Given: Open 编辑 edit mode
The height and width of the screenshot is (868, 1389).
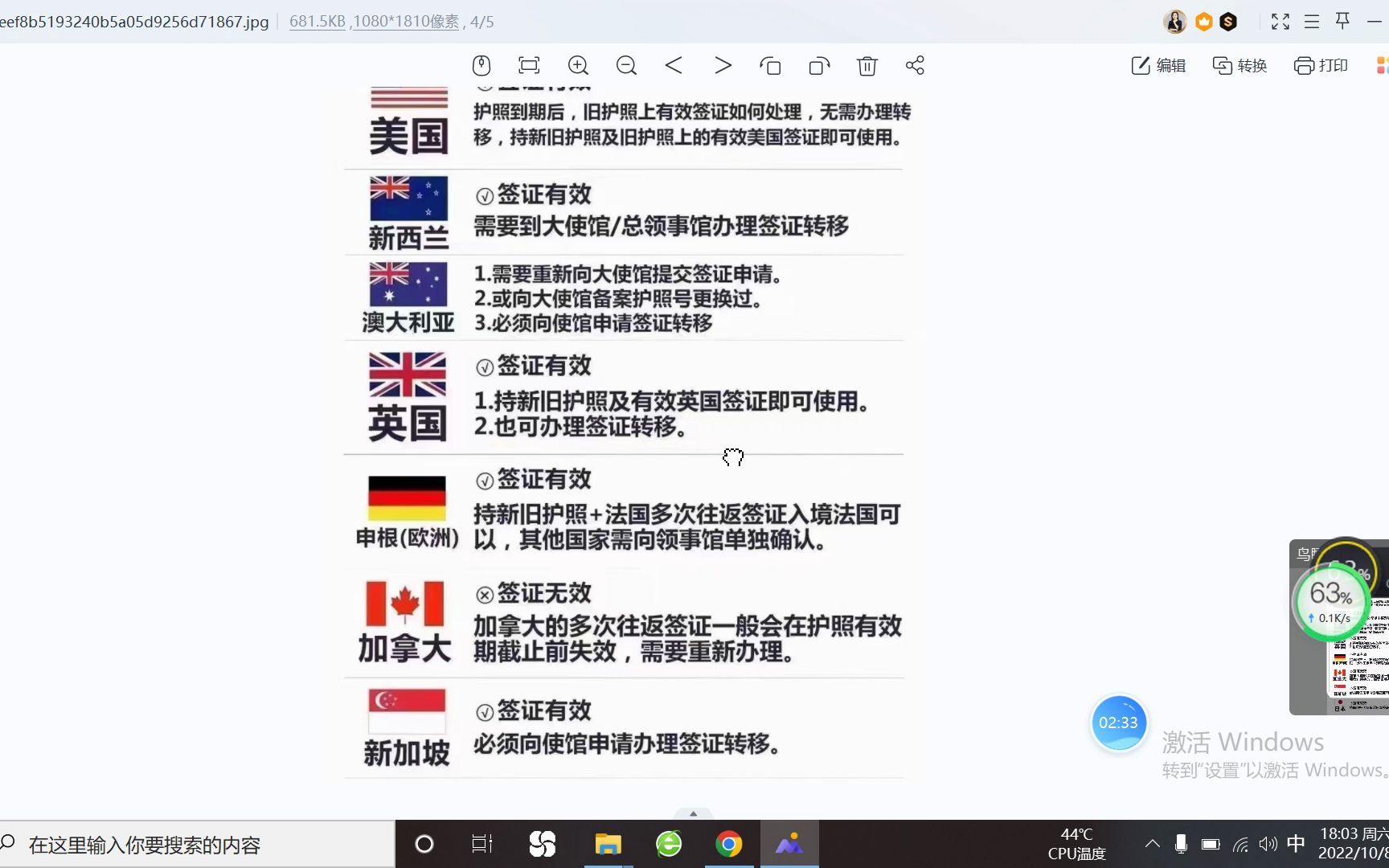Looking at the screenshot, I should (x=1158, y=66).
